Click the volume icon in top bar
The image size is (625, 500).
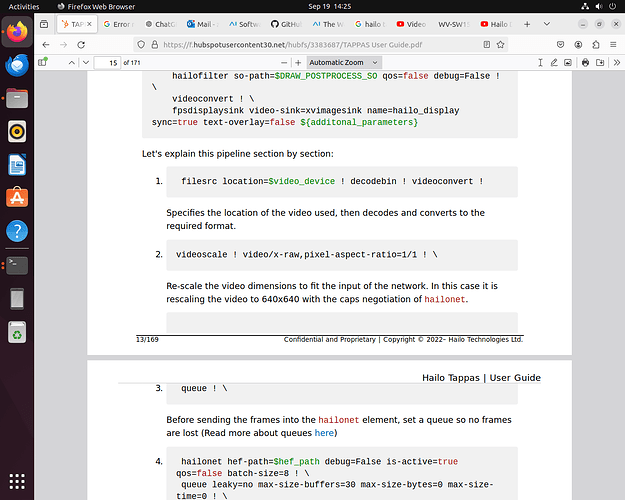pyautogui.click(x=599, y=6)
